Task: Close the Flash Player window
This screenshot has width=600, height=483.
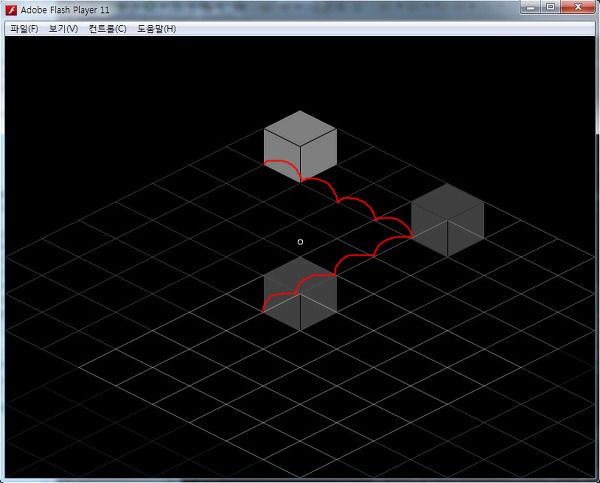Action: (578, 7)
